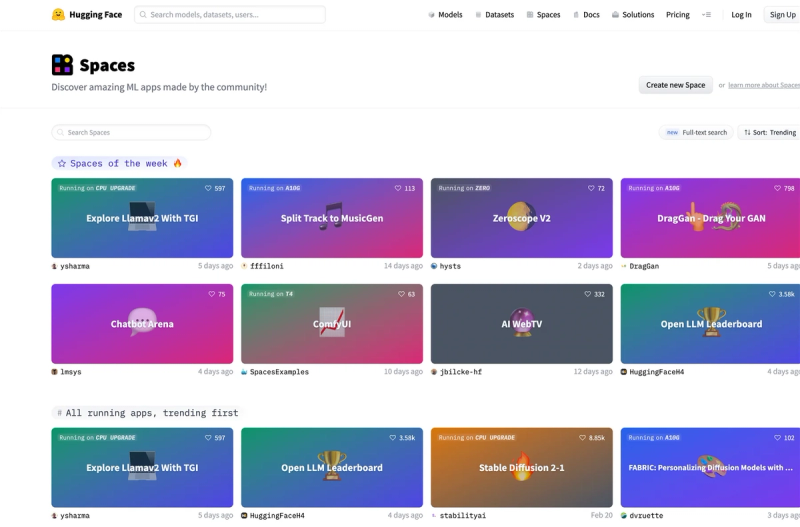Like the Chatbot Arena space heart

click(211, 294)
